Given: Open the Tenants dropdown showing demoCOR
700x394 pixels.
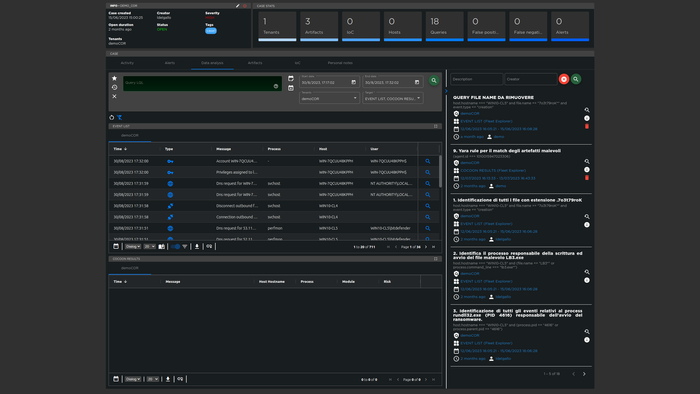Looking at the screenshot, I should point(329,98).
